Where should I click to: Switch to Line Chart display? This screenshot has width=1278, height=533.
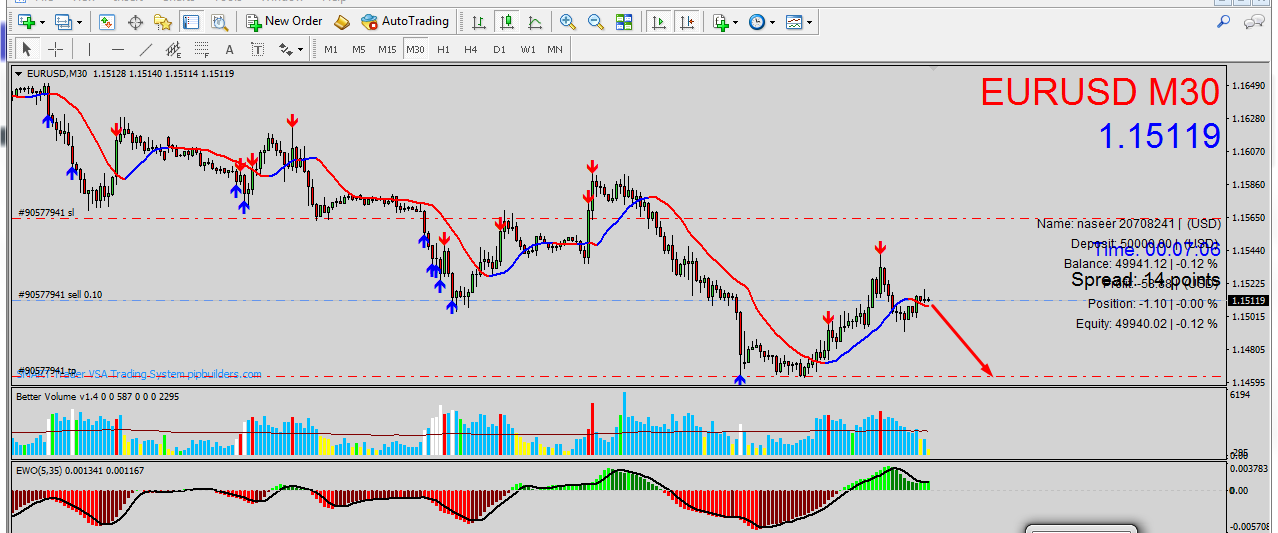(x=536, y=21)
